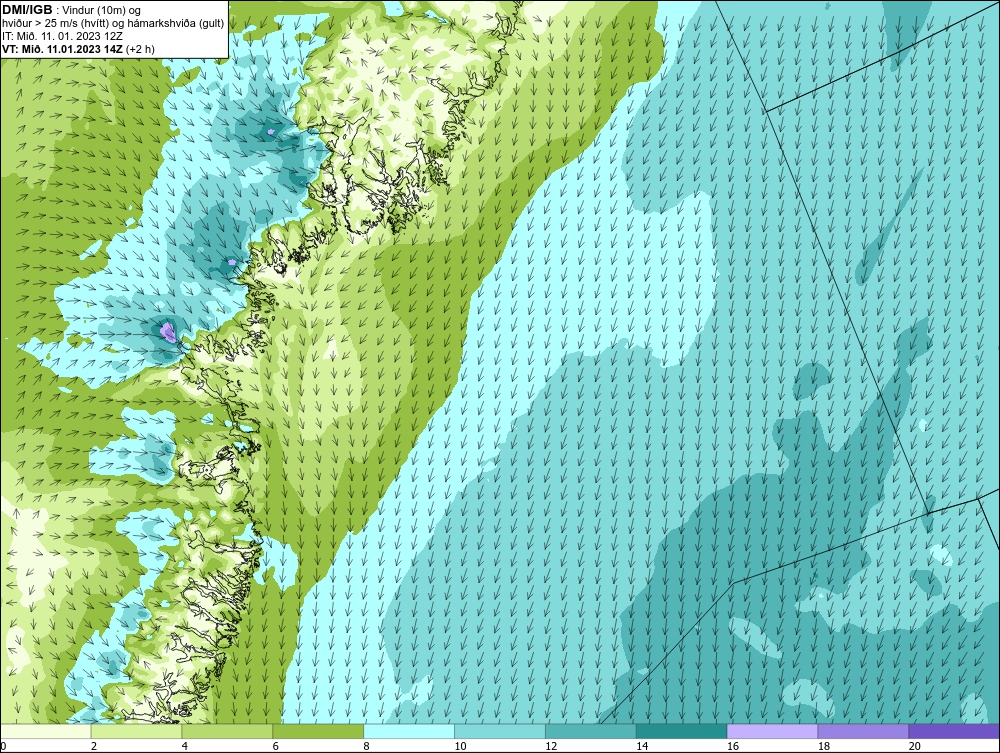Viewport: 1000px width, 753px height.
Task: Pick the above-20 m/s dark purple legend swatch
Action: 953,731
